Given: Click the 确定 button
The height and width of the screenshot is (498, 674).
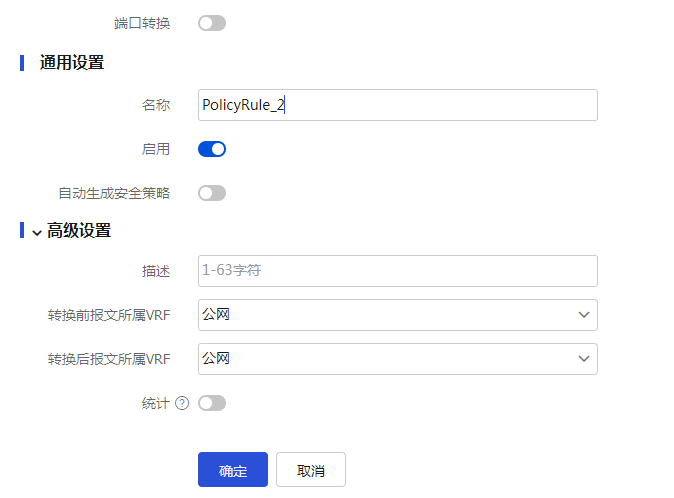Looking at the screenshot, I should click(x=233, y=470).
